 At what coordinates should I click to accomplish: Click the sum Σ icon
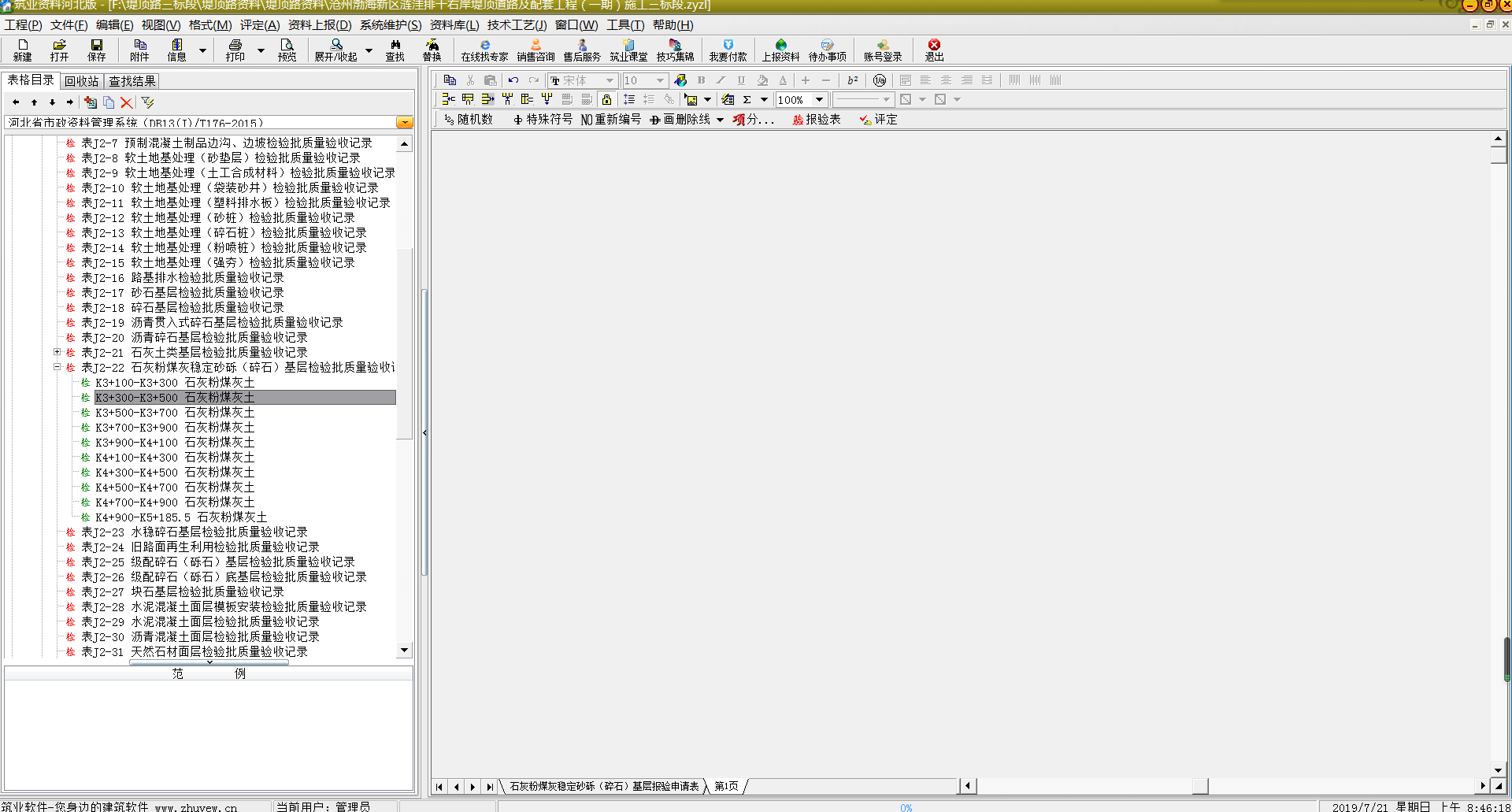(747, 99)
